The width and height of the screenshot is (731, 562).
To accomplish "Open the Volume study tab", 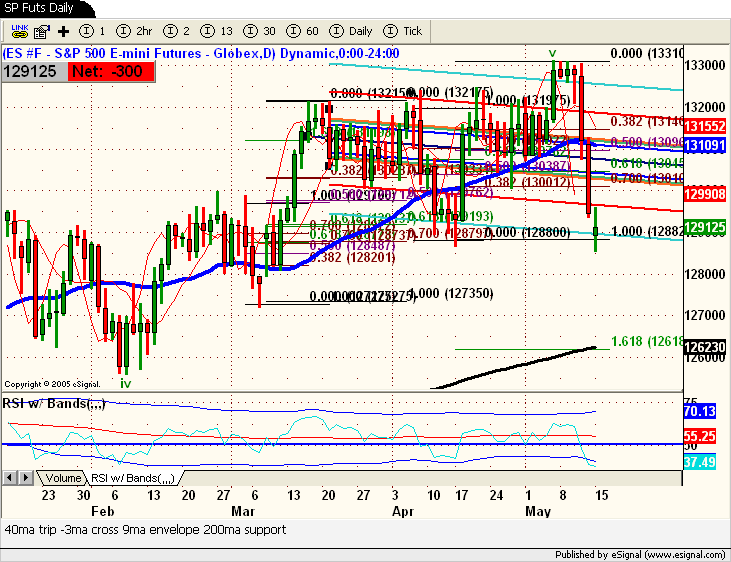I will click(63, 478).
